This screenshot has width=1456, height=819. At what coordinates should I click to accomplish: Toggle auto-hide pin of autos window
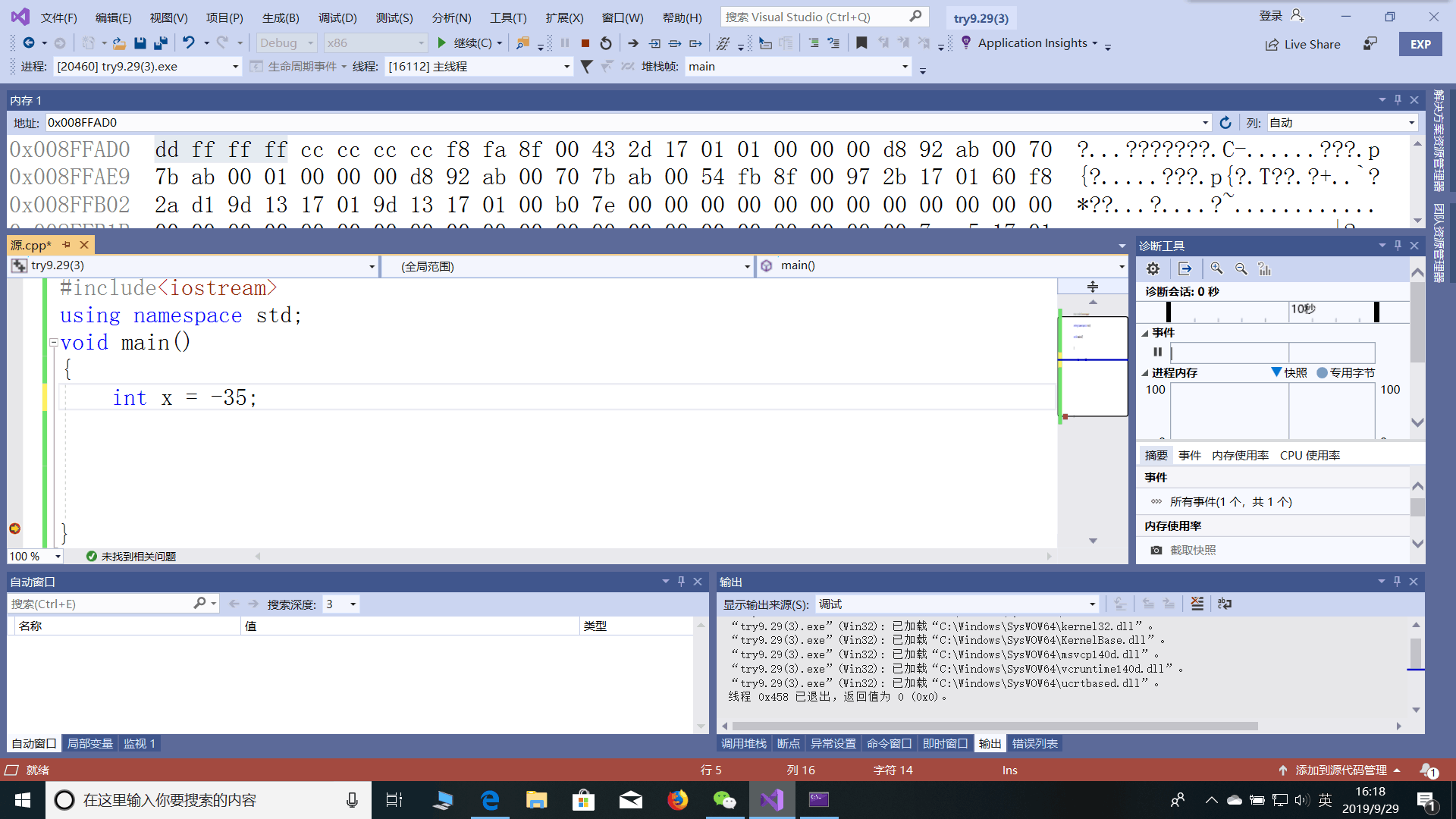tap(681, 582)
